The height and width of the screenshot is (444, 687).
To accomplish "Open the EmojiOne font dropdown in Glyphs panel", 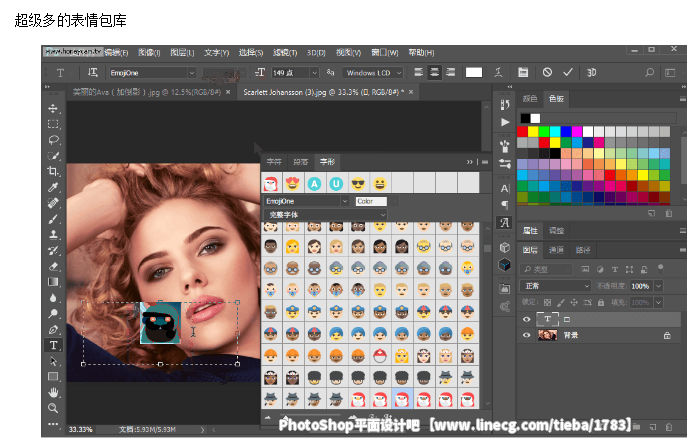I will point(345,201).
